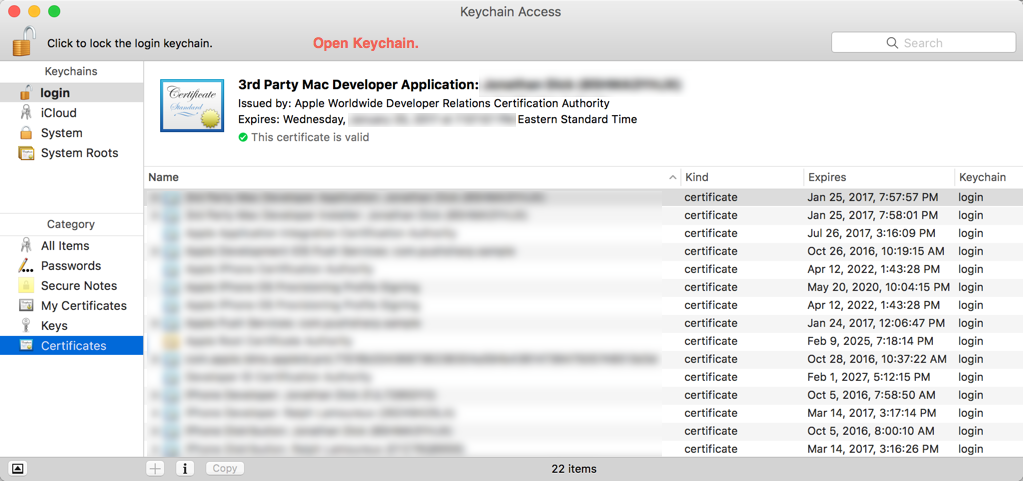Click the '3rd Party Mac Developer Application' heading
The width and height of the screenshot is (1023, 481).
tap(359, 85)
